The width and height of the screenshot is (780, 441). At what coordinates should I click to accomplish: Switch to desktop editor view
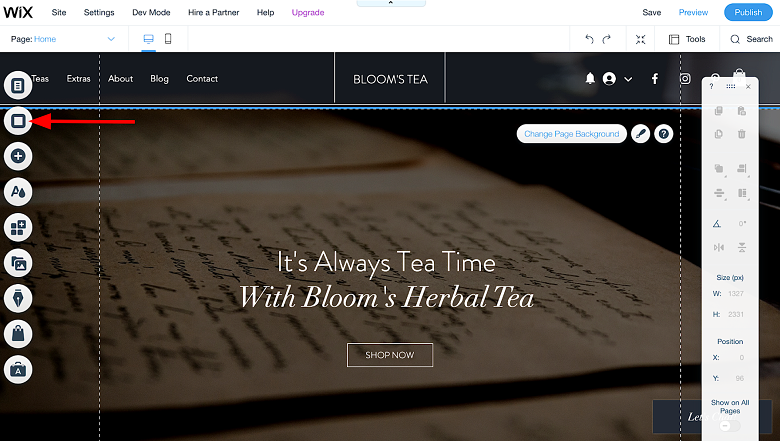[x=148, y=39]
